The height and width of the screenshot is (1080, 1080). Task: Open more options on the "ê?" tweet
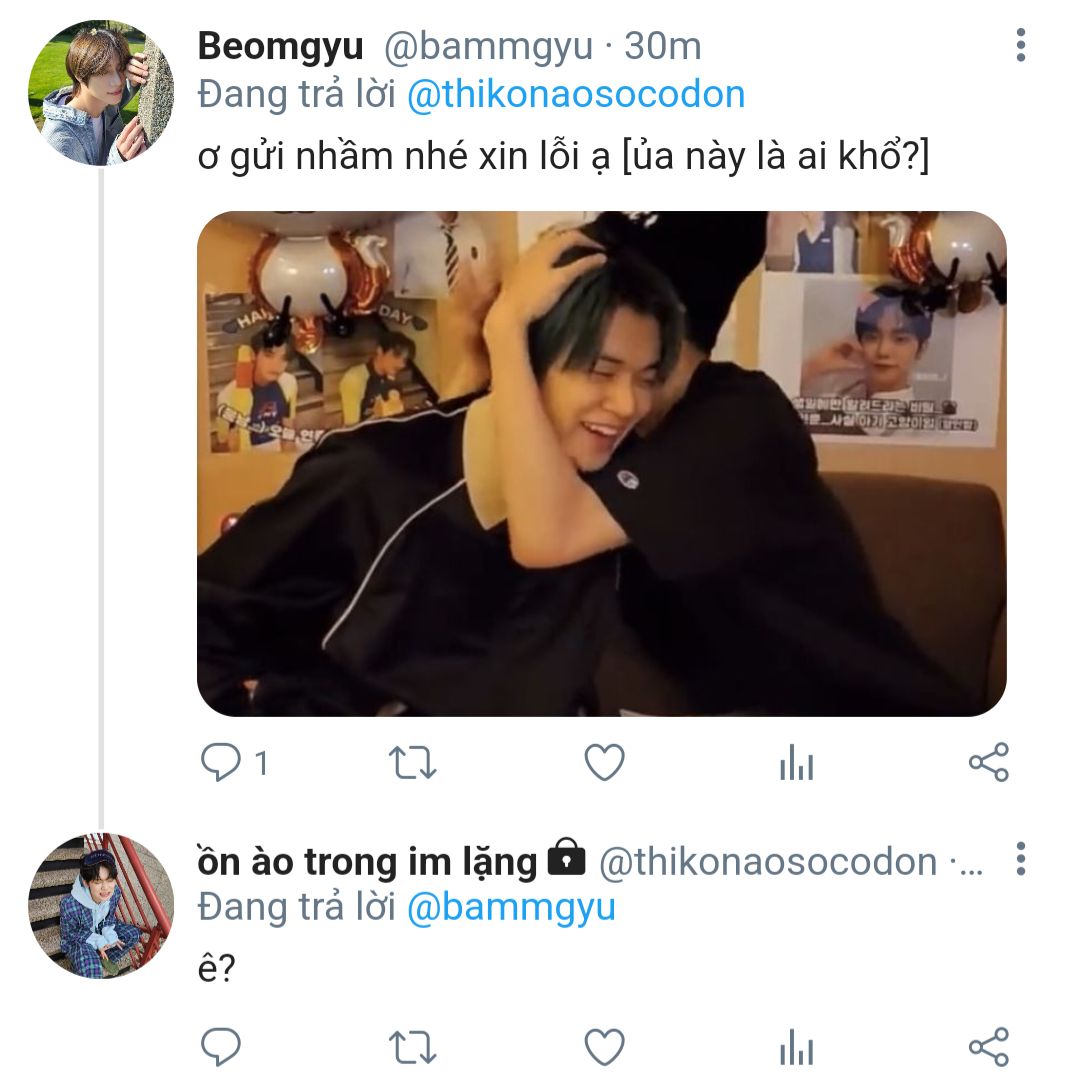click(1020, 860)
